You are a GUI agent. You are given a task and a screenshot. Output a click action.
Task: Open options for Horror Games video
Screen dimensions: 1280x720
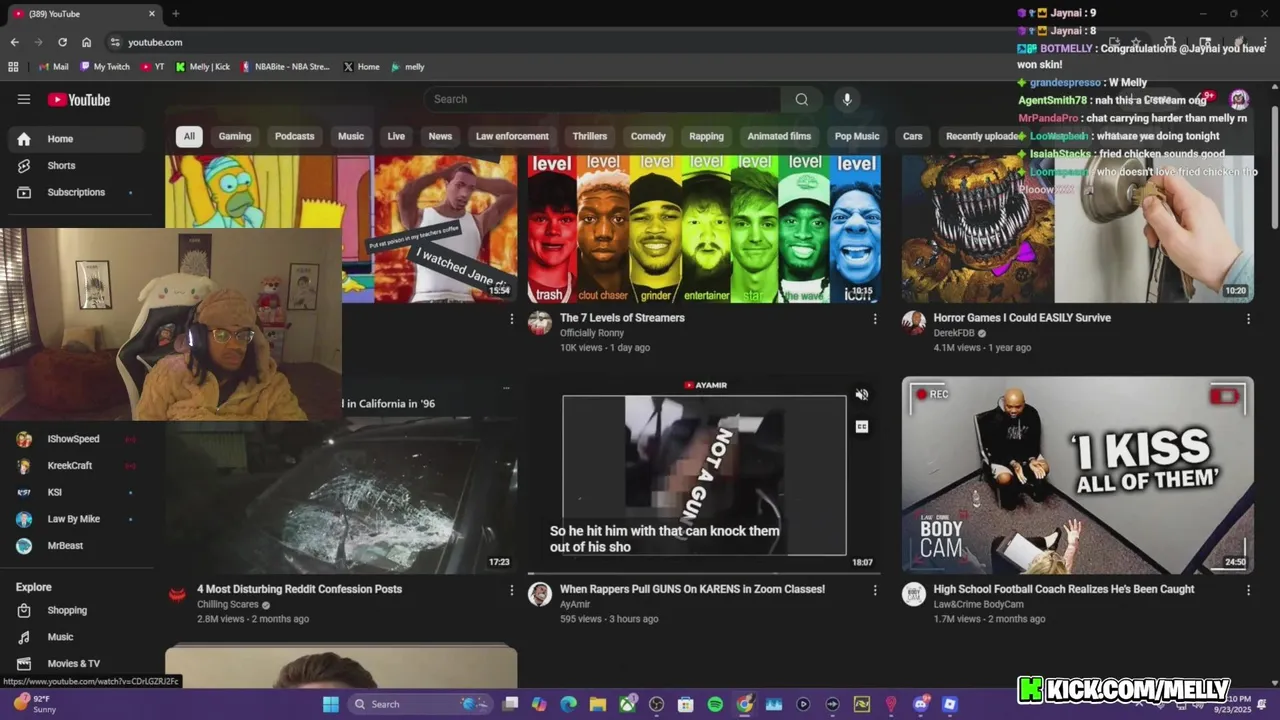tap(1248, 319)
